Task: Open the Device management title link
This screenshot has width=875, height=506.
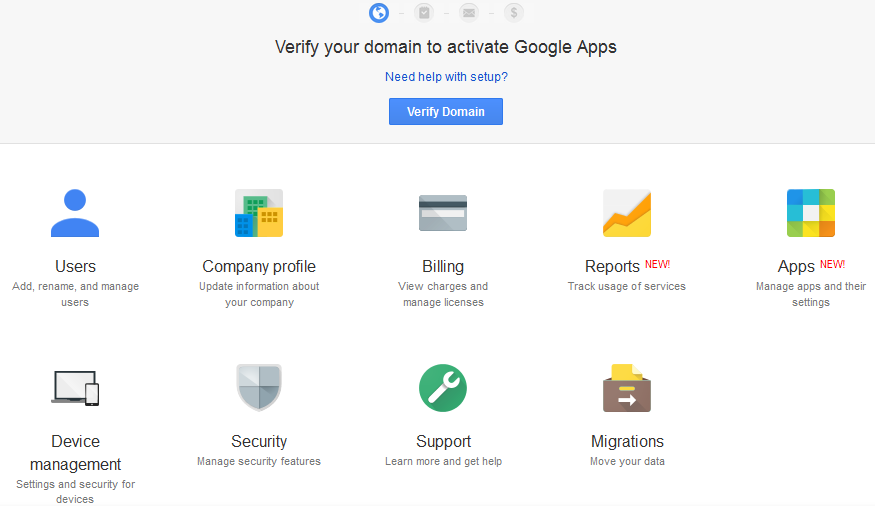Action: tap(75, 452)
